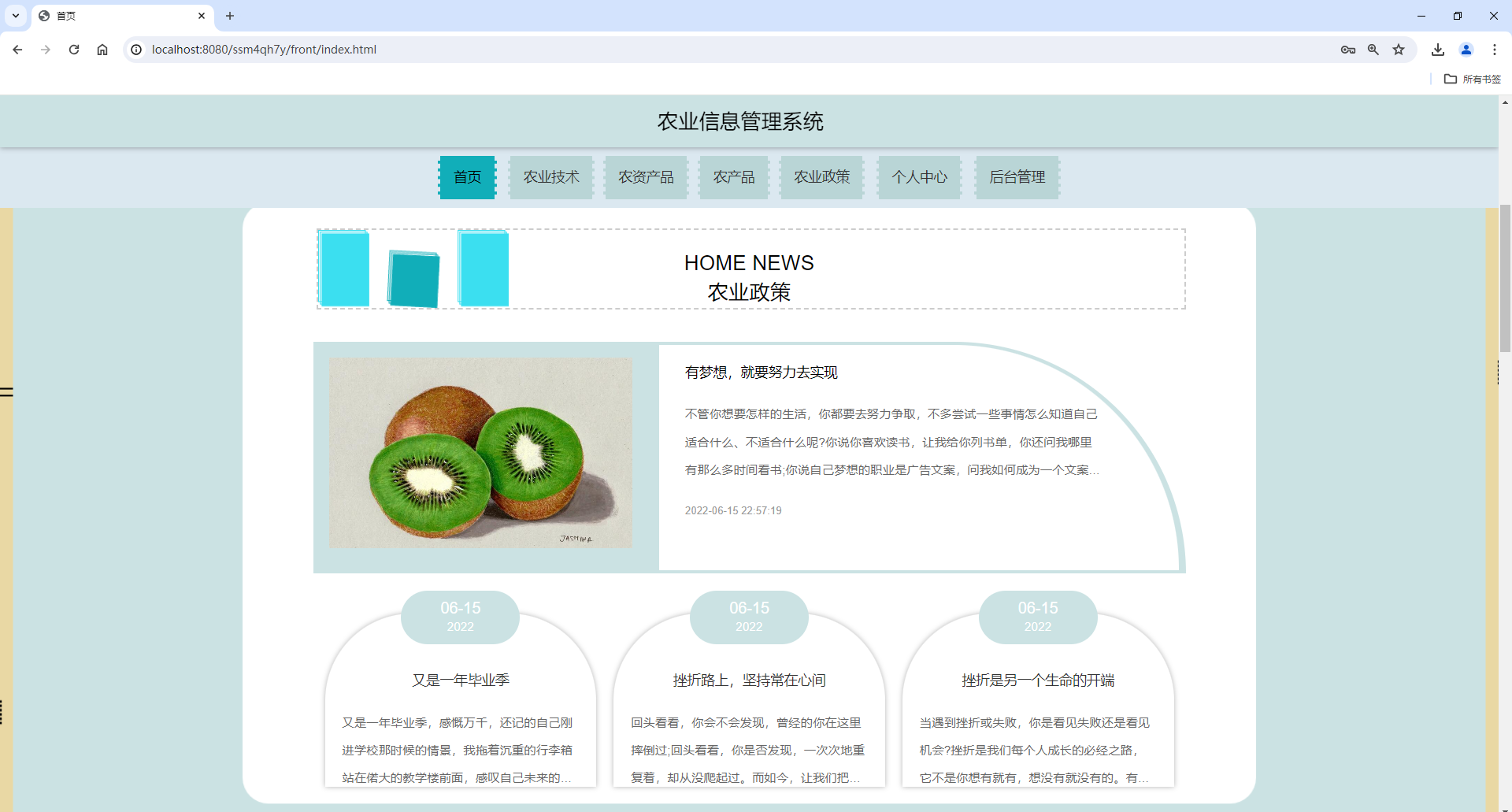Image resolution: width=1512 pixels, height=812 pixels.
Task: Bookmark this page using the star icon
Action: pyautogui.click(x=1399, y=49)
